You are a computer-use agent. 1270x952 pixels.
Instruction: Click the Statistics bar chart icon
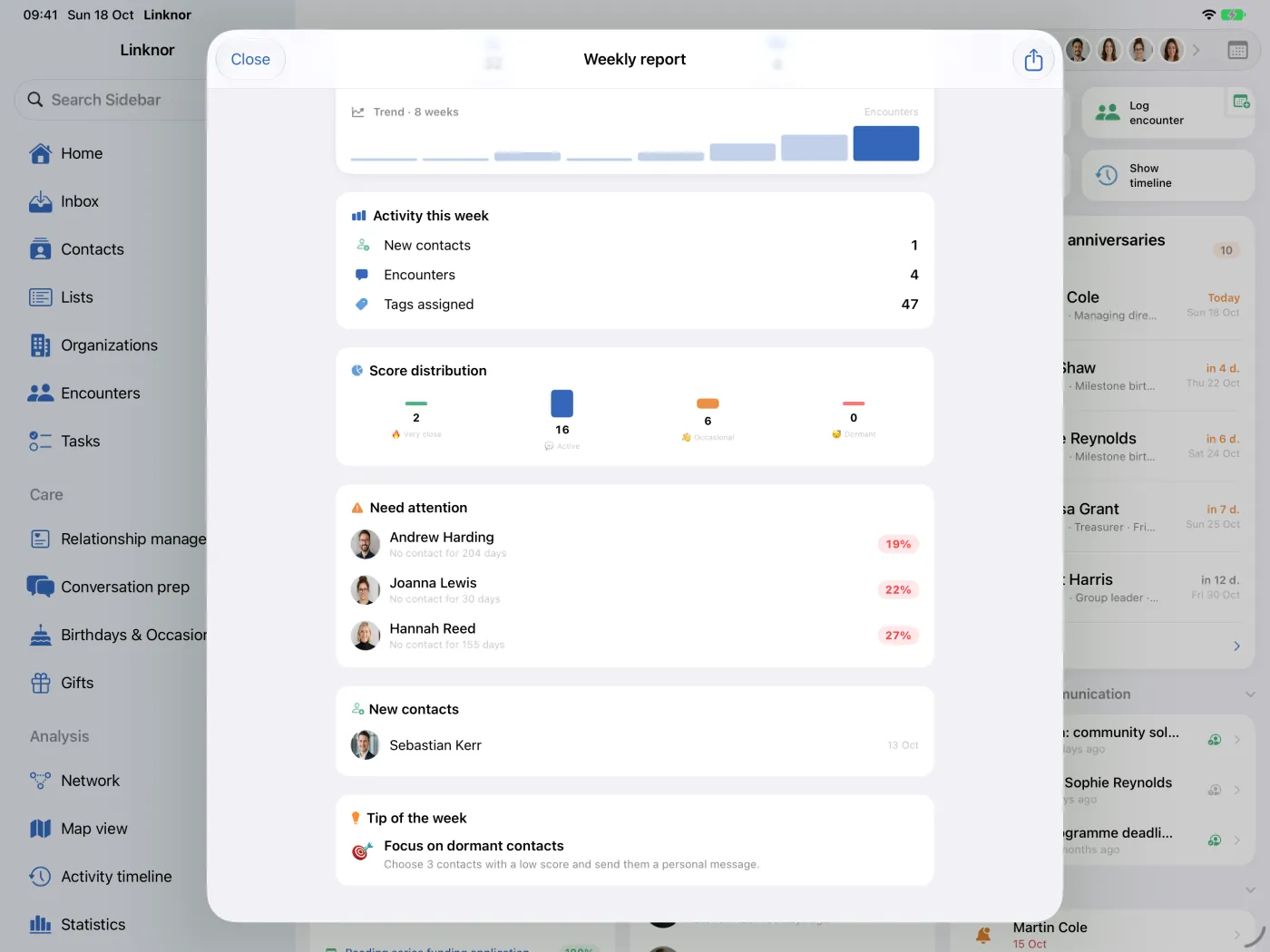pyautogui.click(x=41, y=925)
